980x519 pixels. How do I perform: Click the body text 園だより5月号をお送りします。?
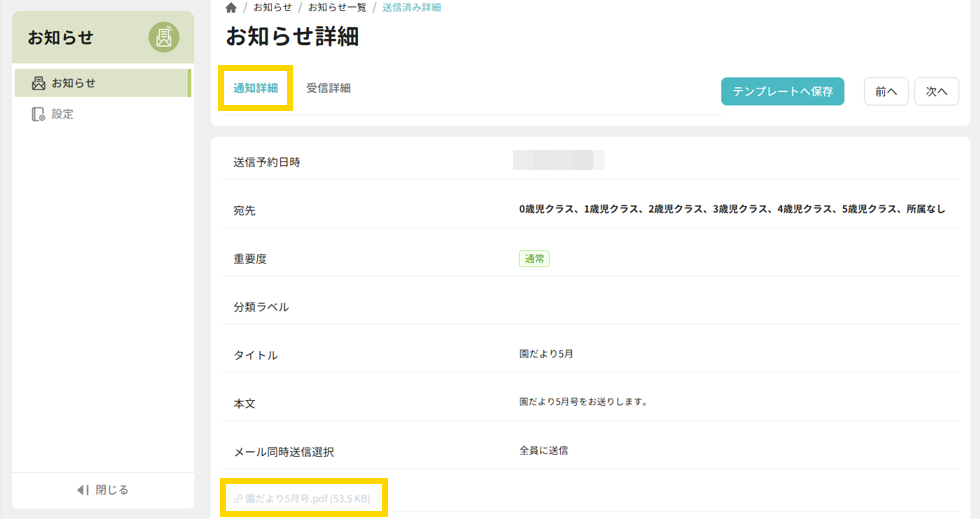coord(583,402)
